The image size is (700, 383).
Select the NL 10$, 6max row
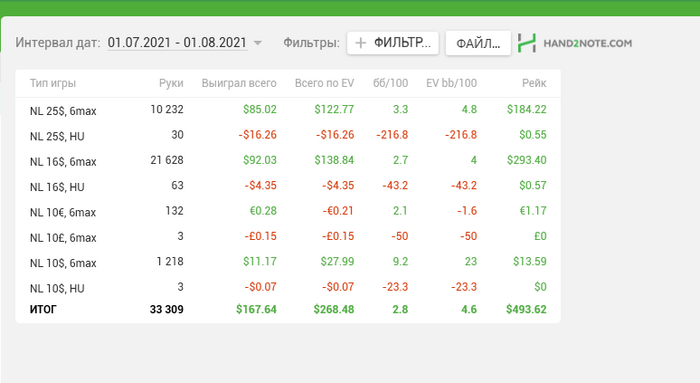point(288,262)
